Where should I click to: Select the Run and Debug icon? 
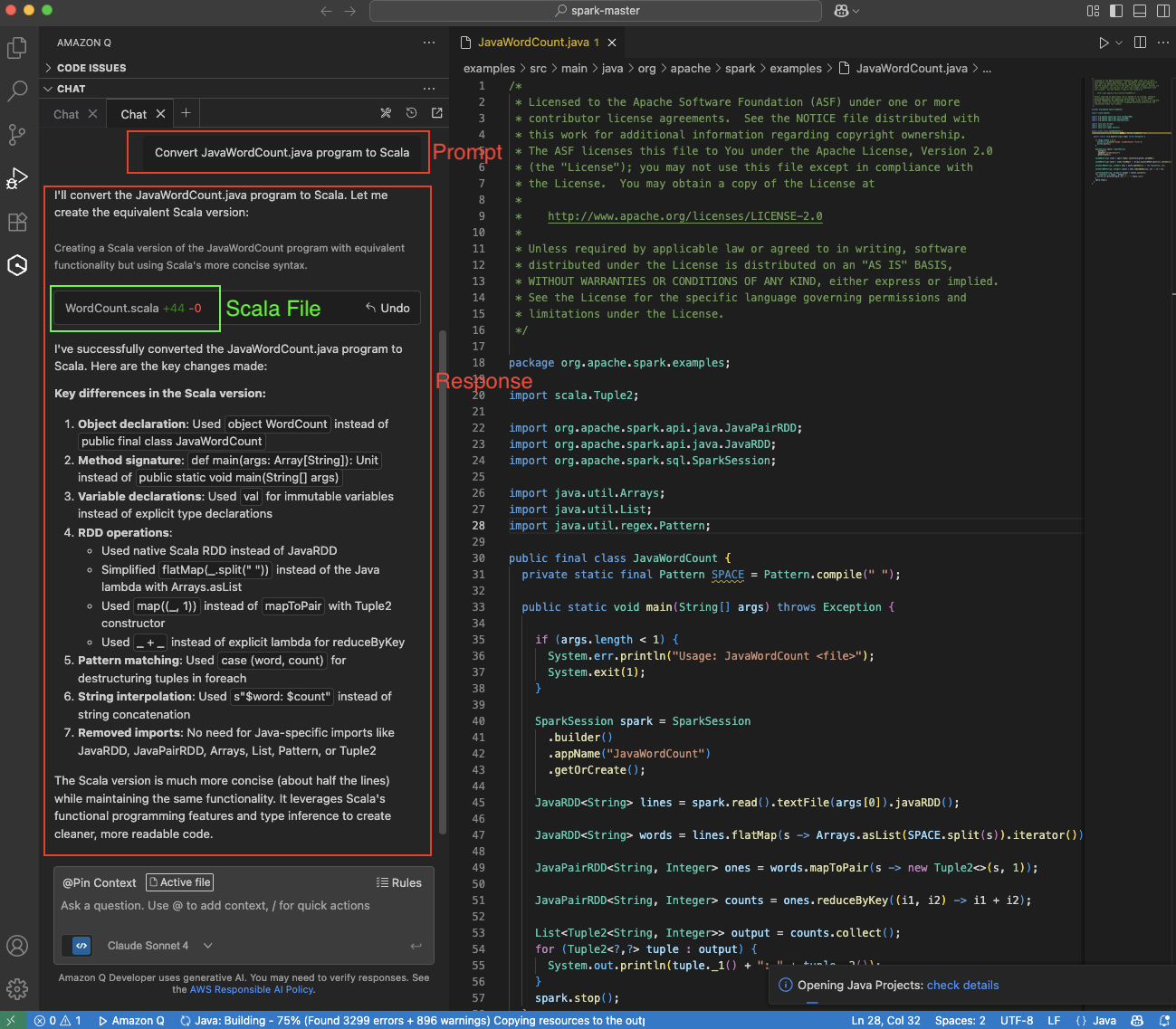tap(18, 177)
